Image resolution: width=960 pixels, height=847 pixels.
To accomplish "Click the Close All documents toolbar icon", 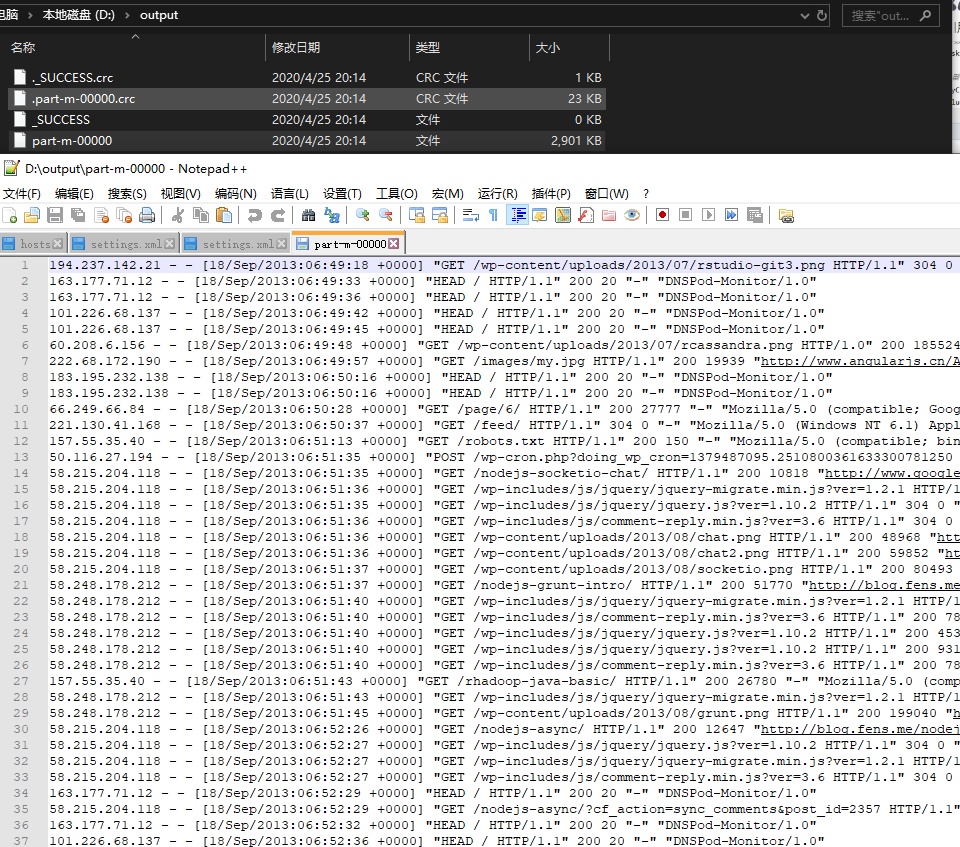I will point(124,215).
